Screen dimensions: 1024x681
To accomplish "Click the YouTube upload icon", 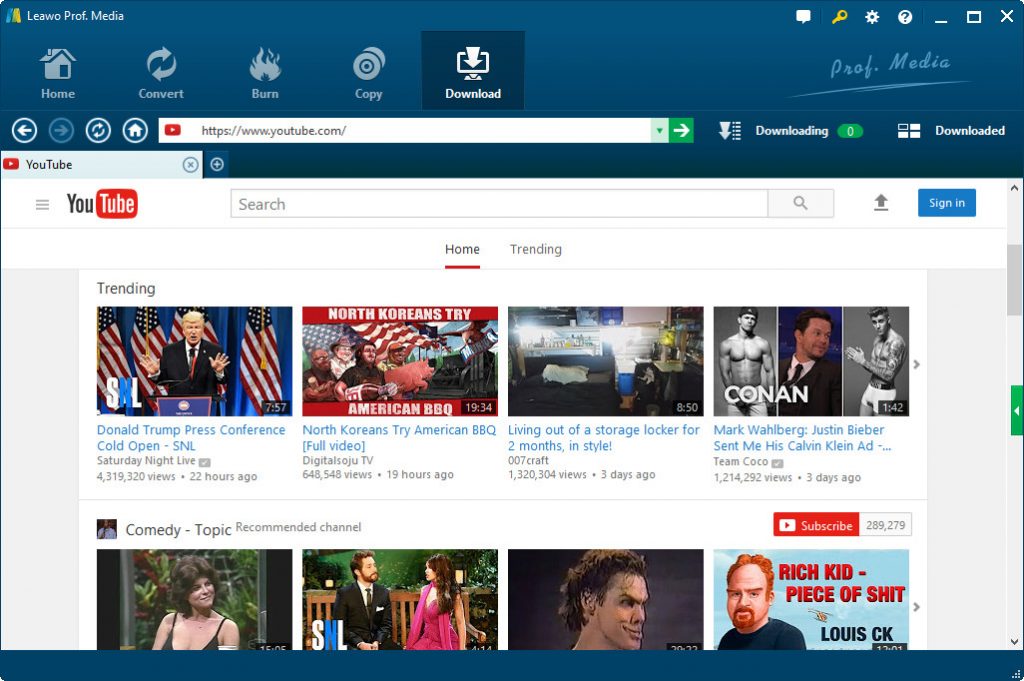I will pyautogui.click(x=881, y=202).
